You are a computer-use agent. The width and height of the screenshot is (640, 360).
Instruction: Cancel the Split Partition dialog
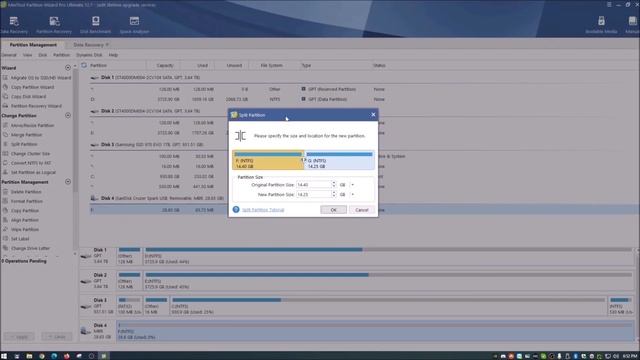point(362,210)
